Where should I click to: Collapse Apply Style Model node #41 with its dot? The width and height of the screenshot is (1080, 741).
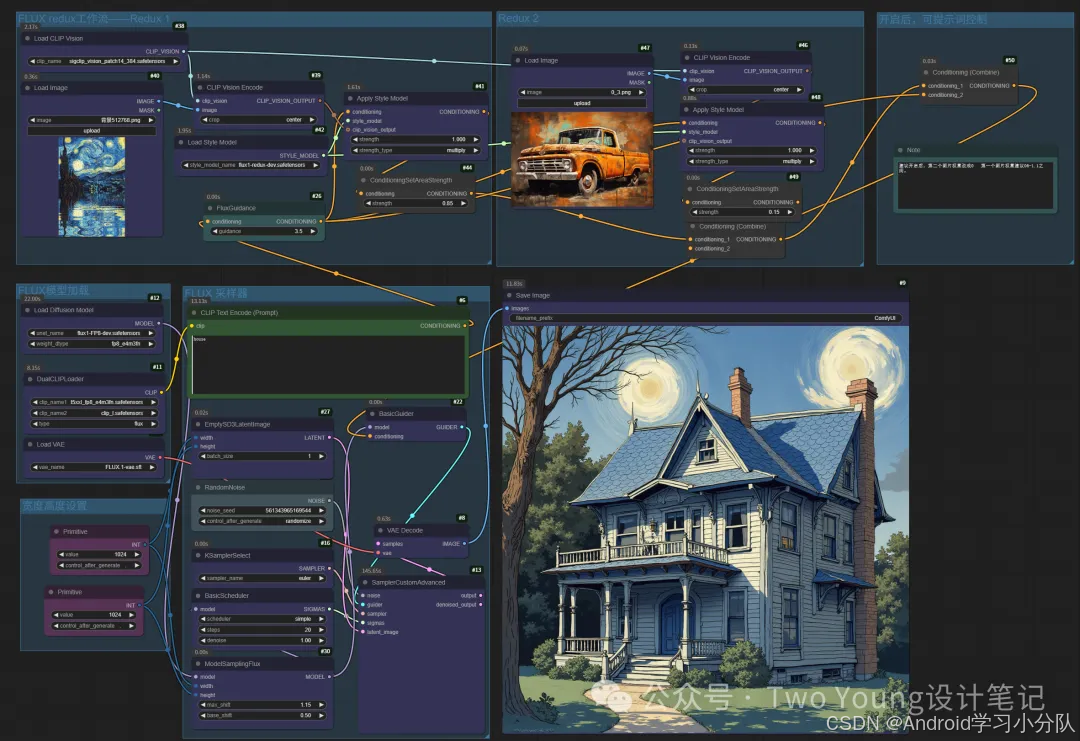point(350,98)
